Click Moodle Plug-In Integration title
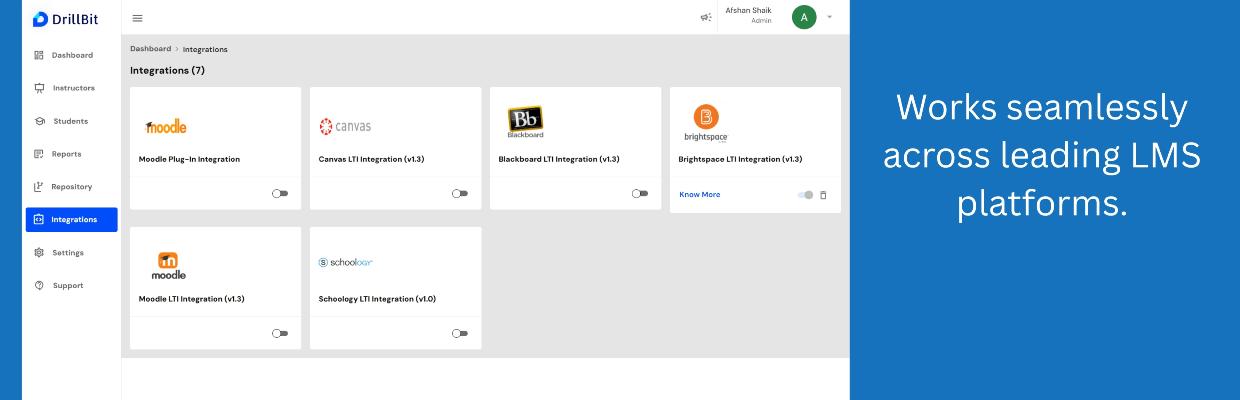Viewport: 1240px width, 400px height. point(189,159)
